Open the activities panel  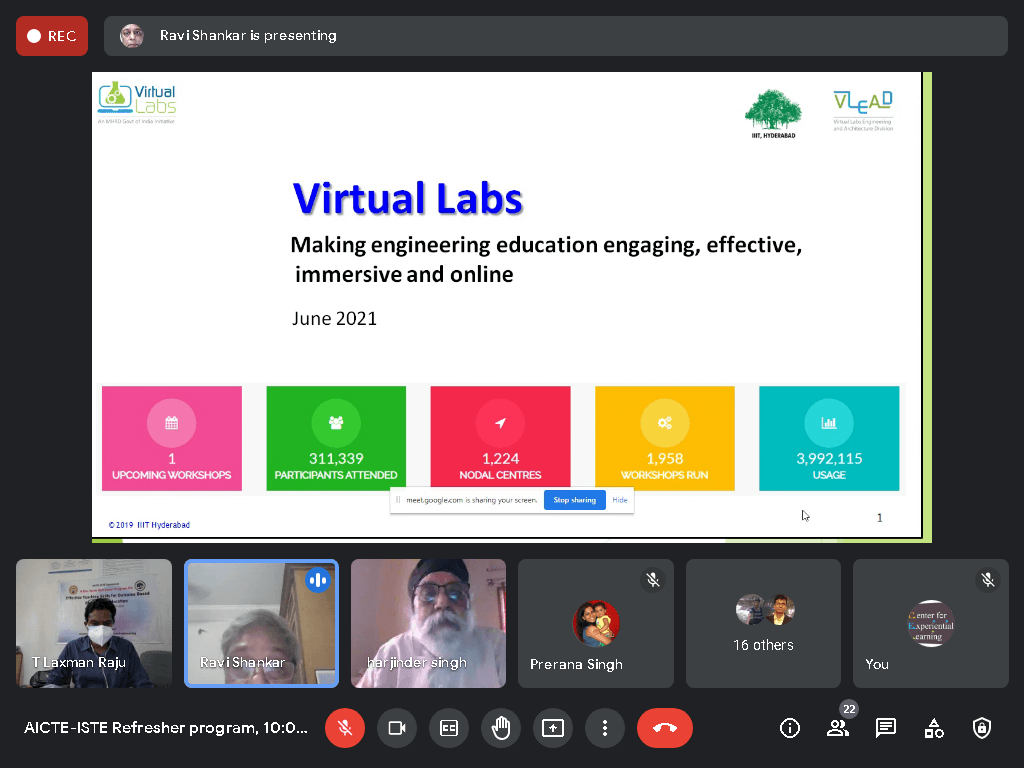pyautogui.click(x=934, y=728)
